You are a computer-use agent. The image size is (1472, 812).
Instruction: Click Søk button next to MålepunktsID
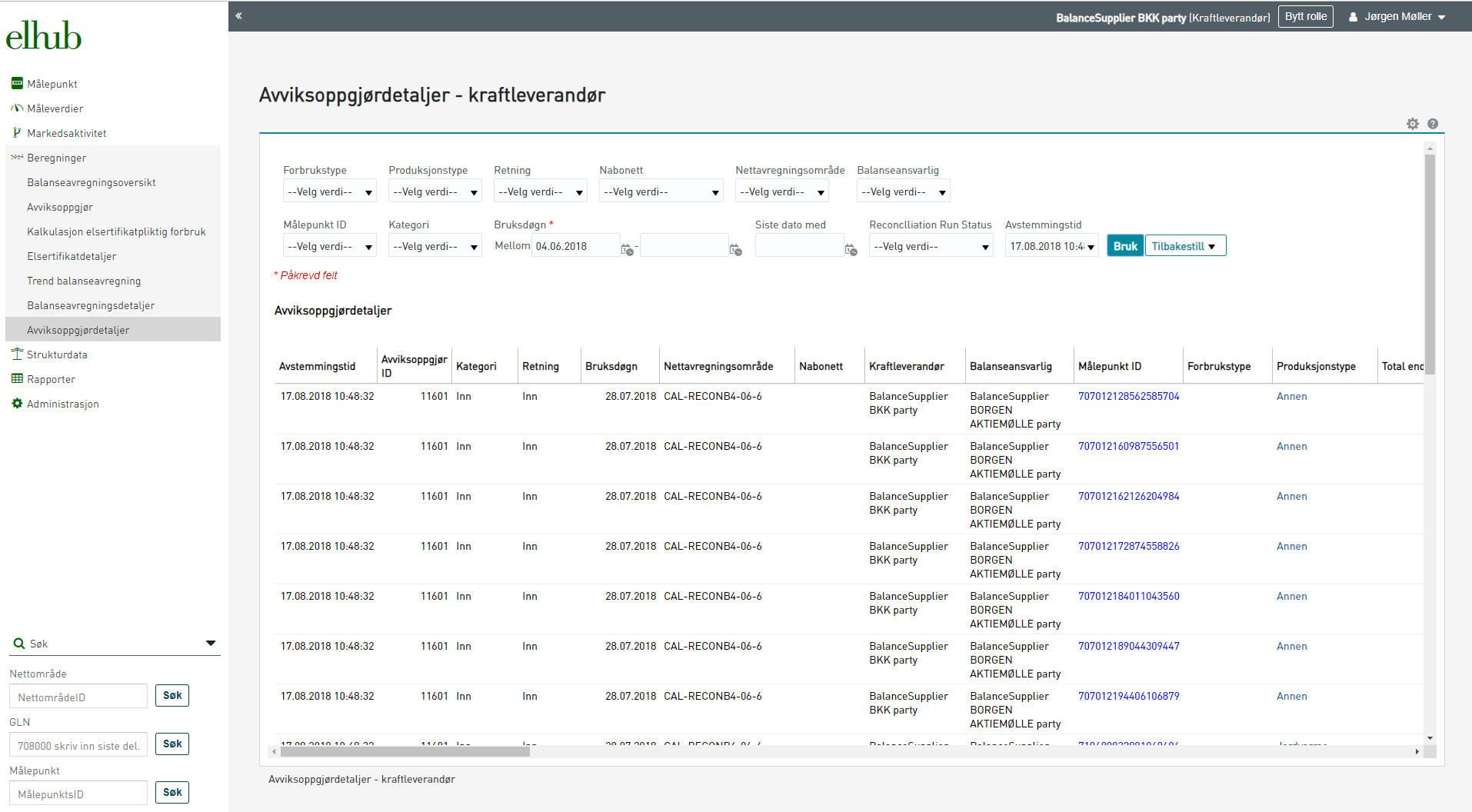pyautogui.click(x=172, y=793)
